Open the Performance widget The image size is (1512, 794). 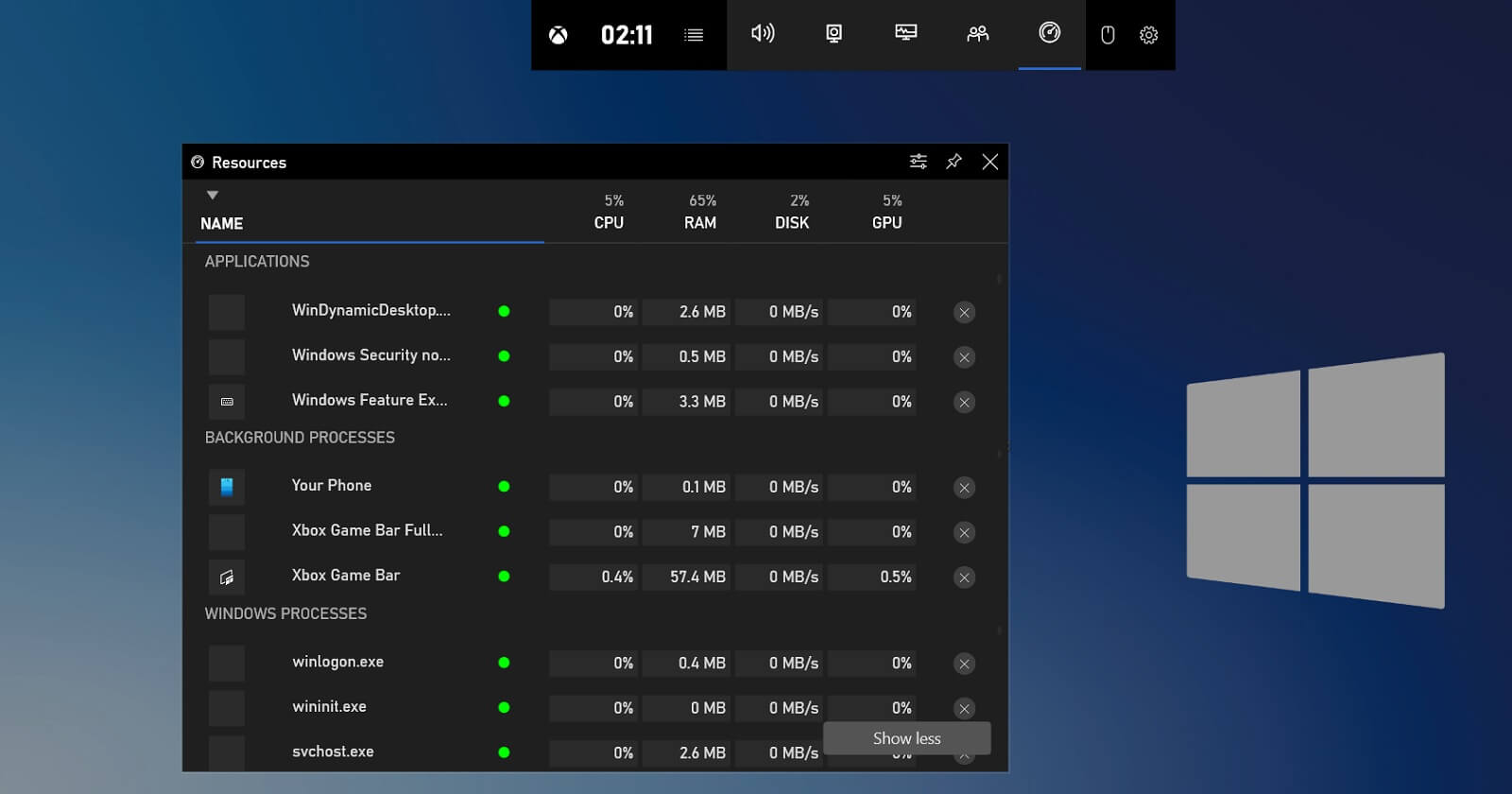[x=905, y=34]
